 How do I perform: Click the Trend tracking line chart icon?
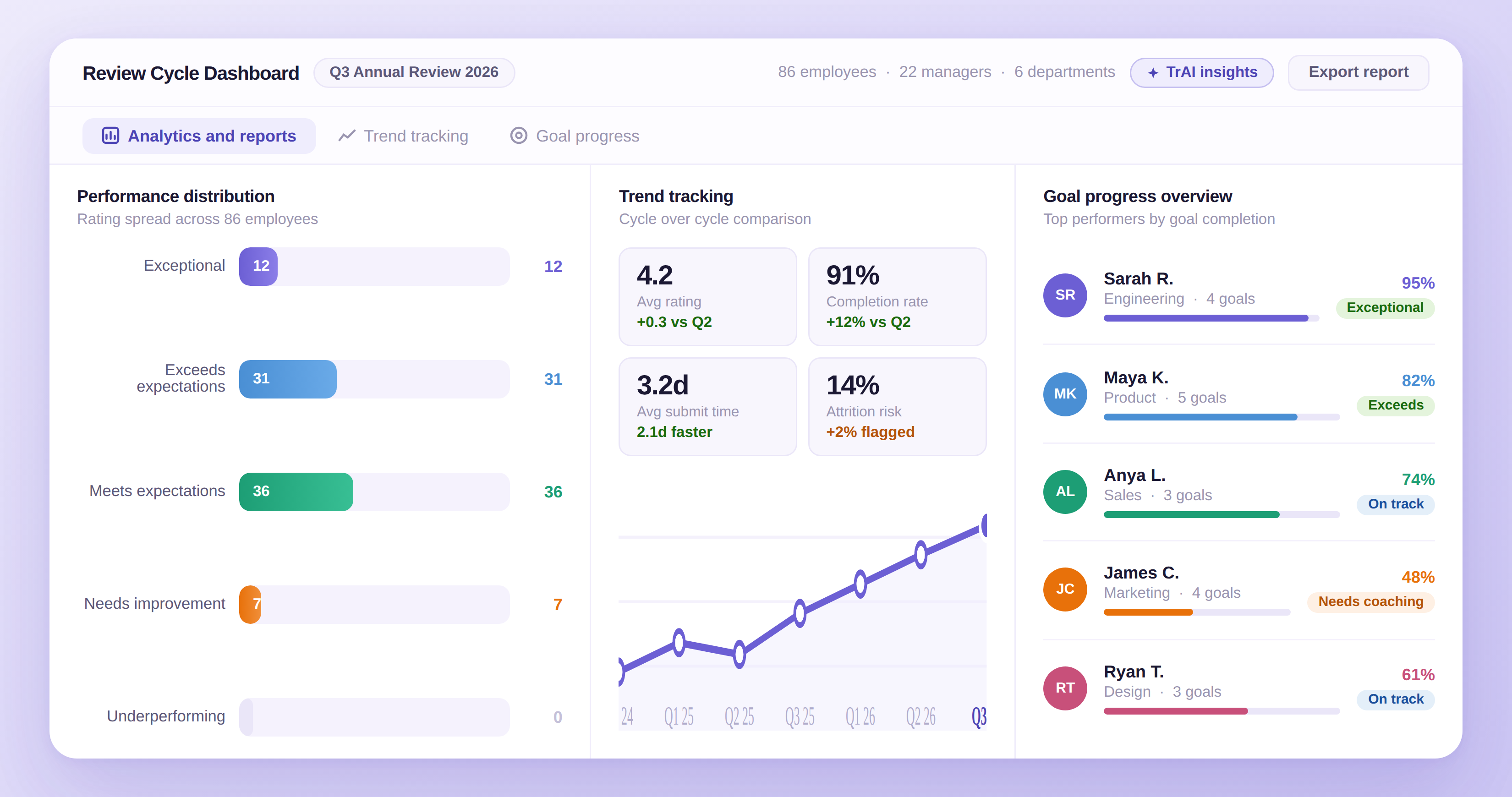[x=346, y=136]
